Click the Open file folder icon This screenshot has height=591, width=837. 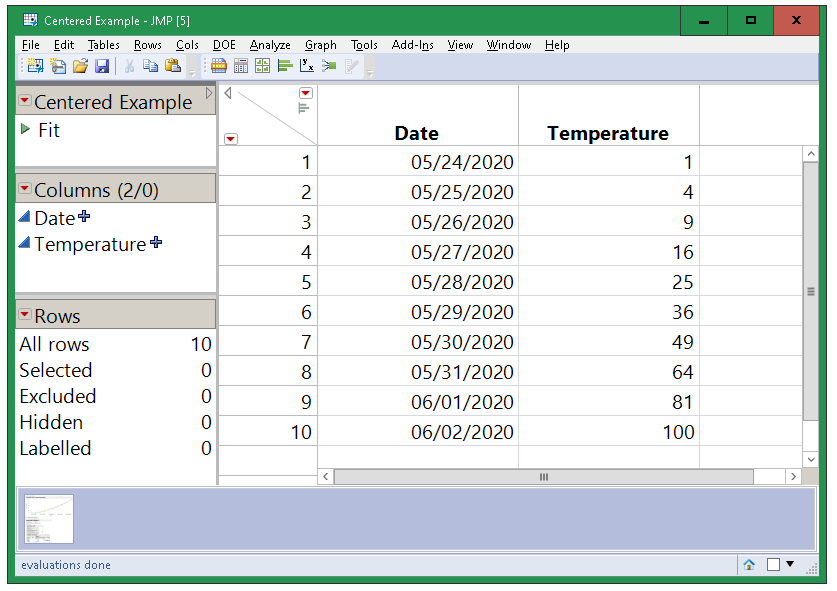click(80, 66)
